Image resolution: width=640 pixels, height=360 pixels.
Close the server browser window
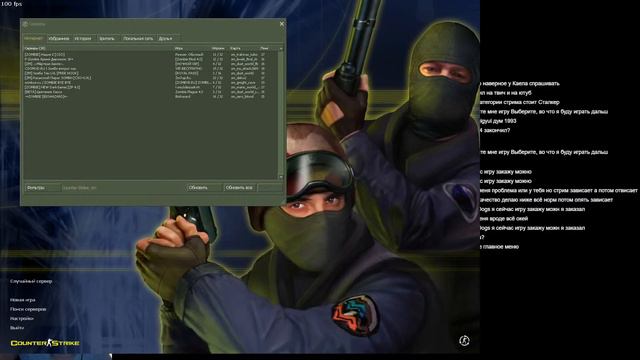pos(282,24)
